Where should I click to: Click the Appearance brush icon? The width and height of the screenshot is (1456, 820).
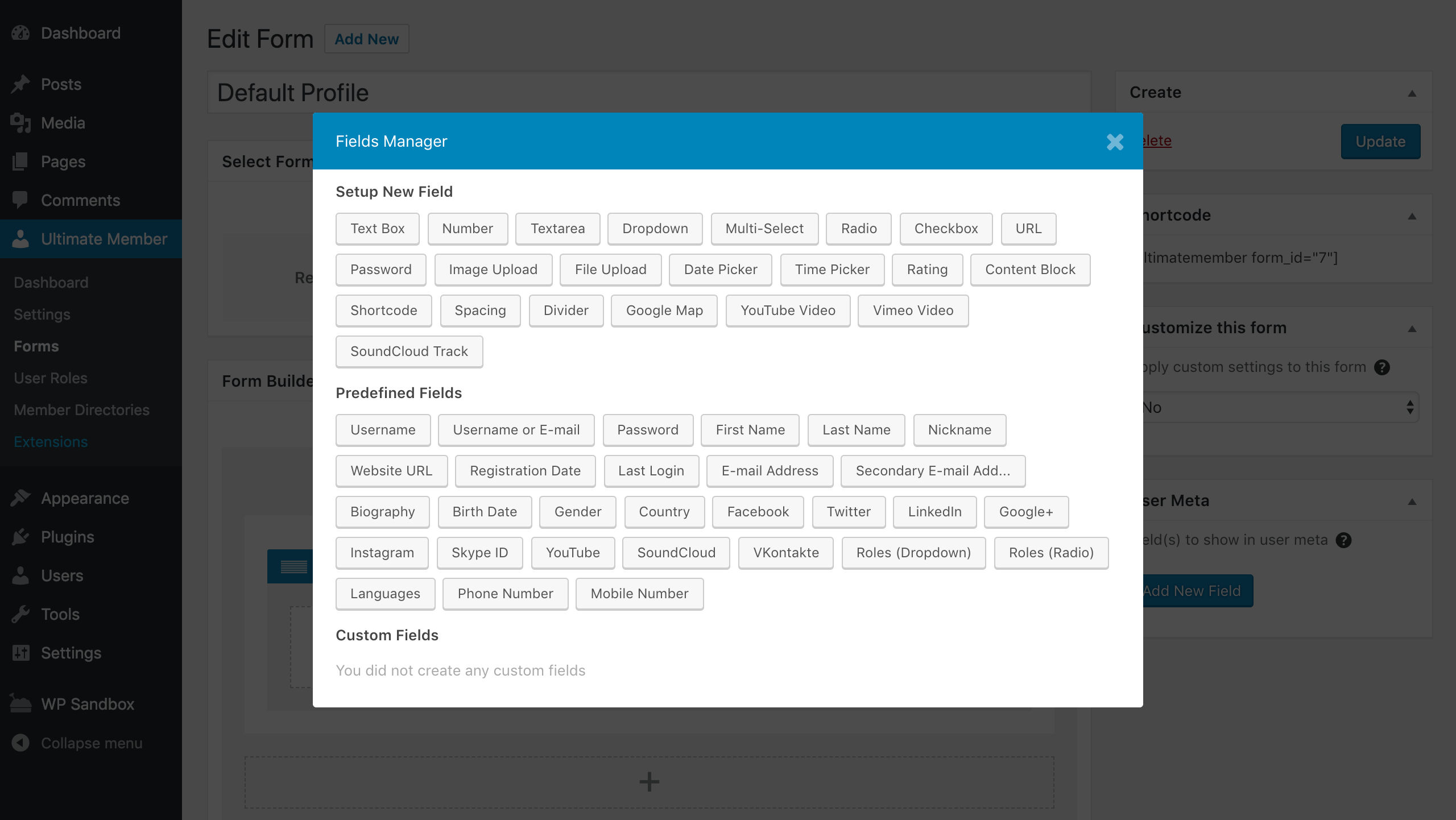(x=20, y=498)
